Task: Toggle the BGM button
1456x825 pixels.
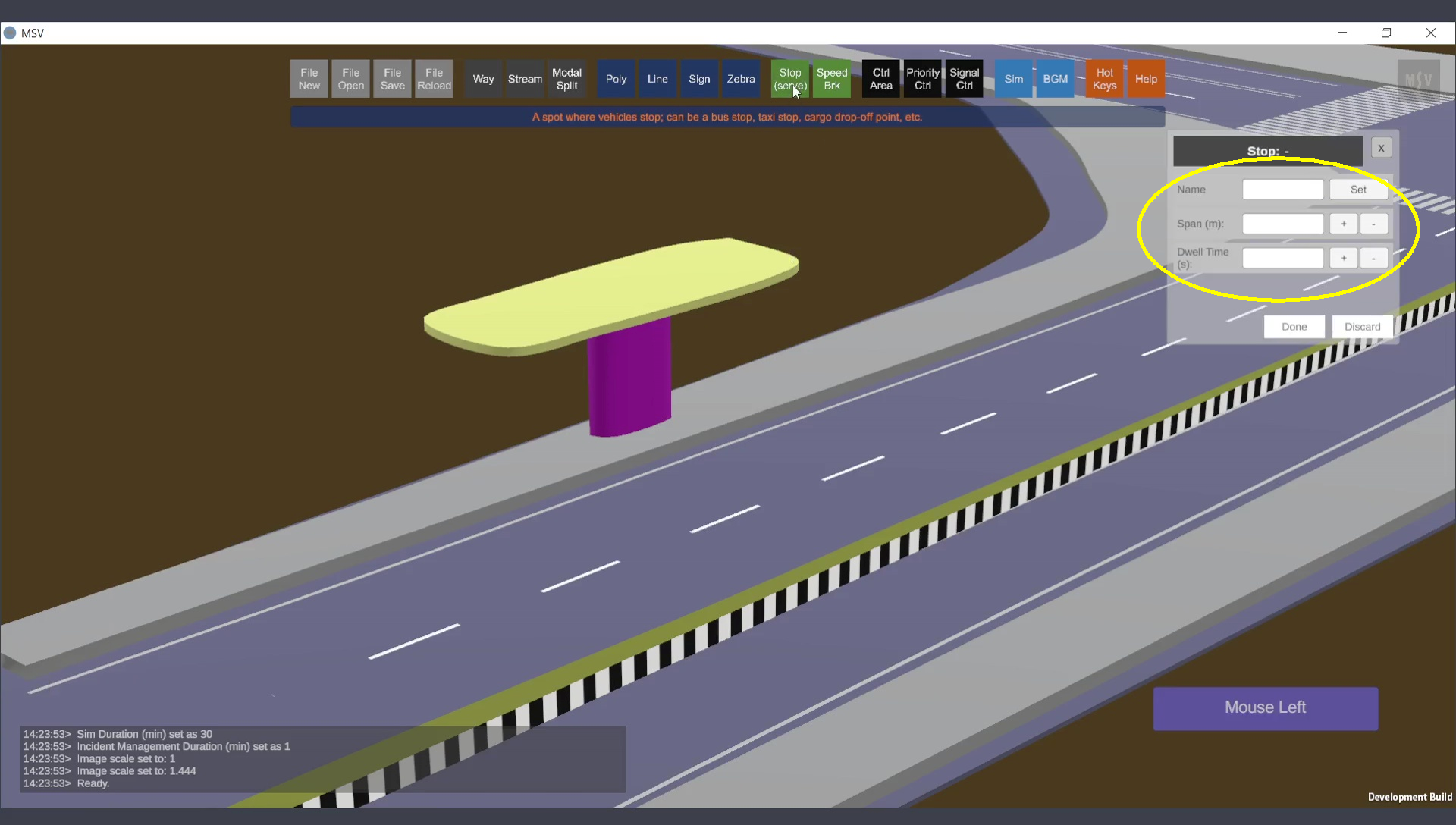Action: [1055, 79]
